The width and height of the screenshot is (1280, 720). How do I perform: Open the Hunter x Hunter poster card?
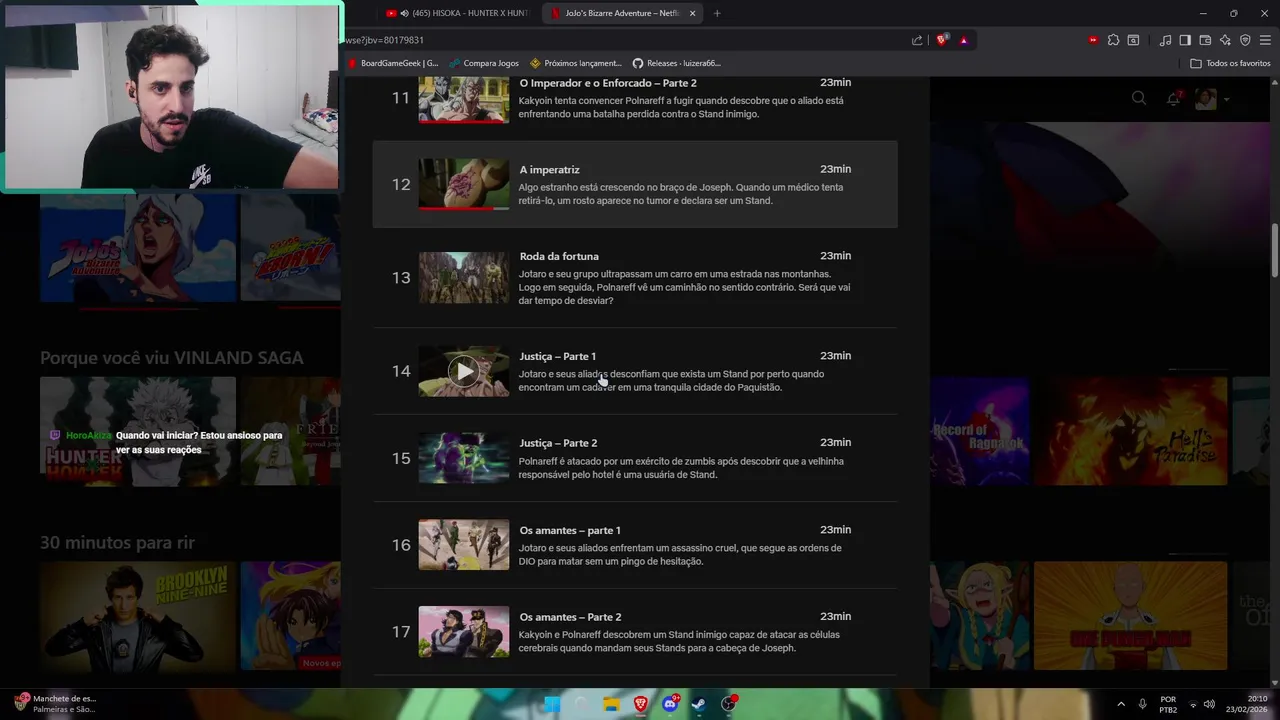point(138,431)
